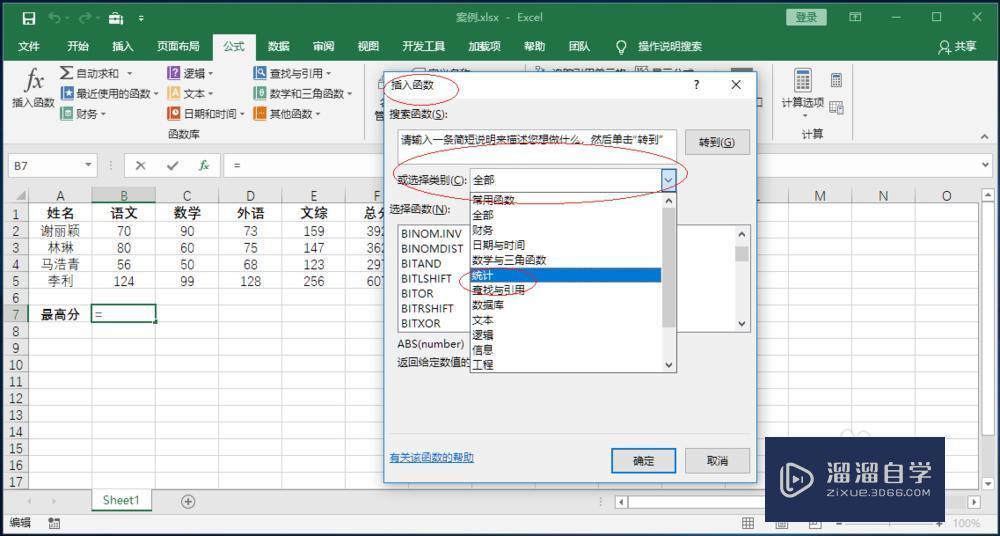Confirm formula entry with checkmark icon

click(172, 166)
